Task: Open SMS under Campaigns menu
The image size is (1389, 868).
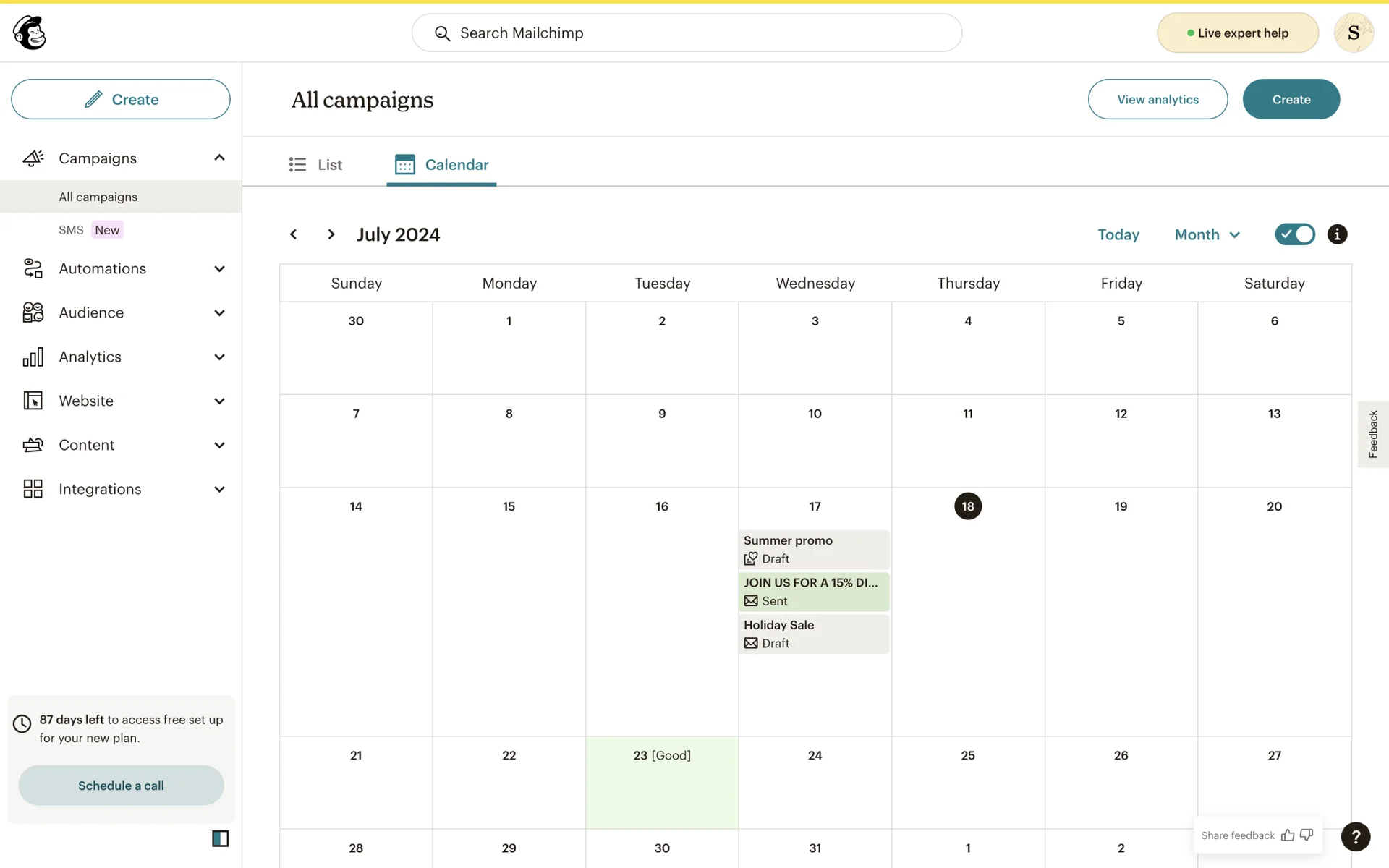Action: tap(71, 230)
